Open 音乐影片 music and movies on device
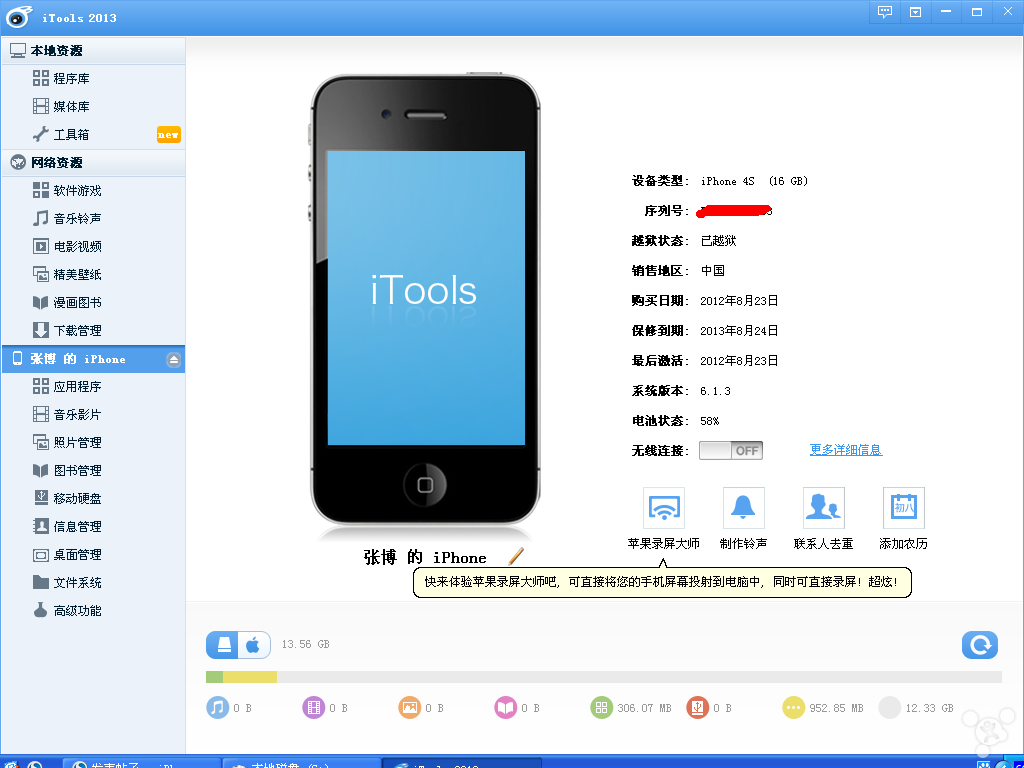This screenshot has height=768, width=1024. click(93, 415)
